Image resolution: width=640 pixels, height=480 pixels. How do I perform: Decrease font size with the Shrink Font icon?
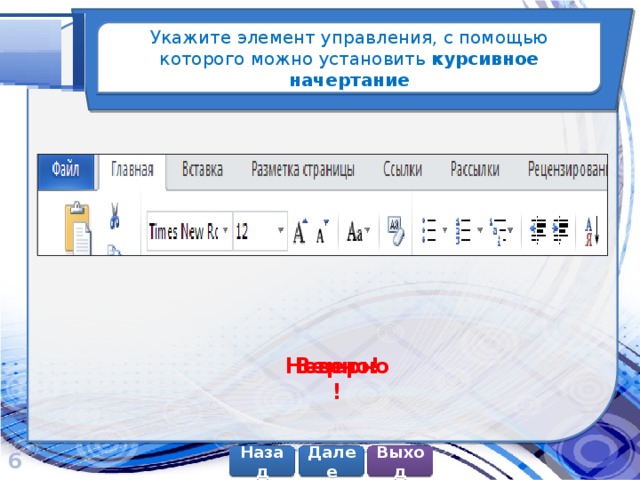[x=322, y=231]
